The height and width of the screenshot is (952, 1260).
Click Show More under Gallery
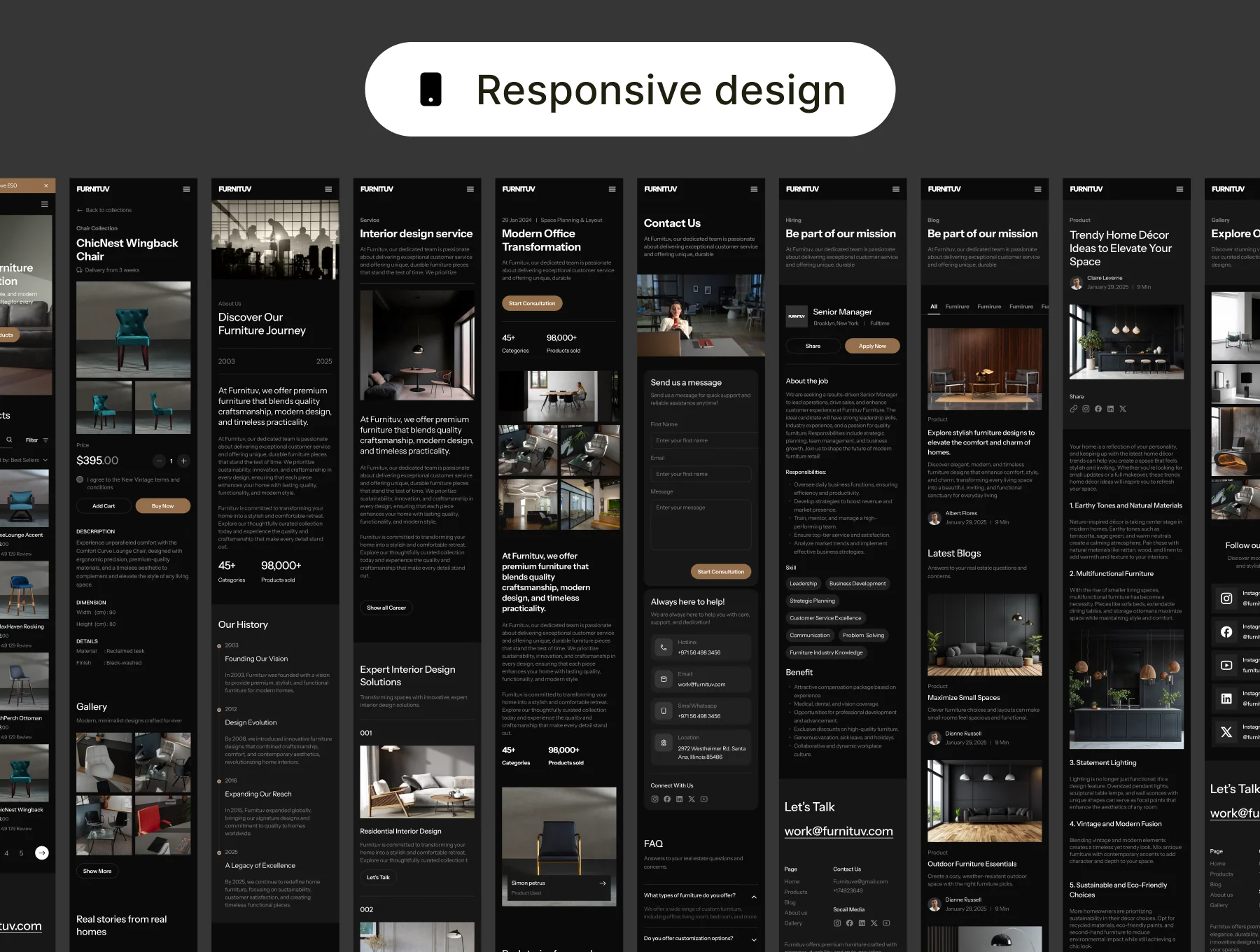(x=97, y=871)
